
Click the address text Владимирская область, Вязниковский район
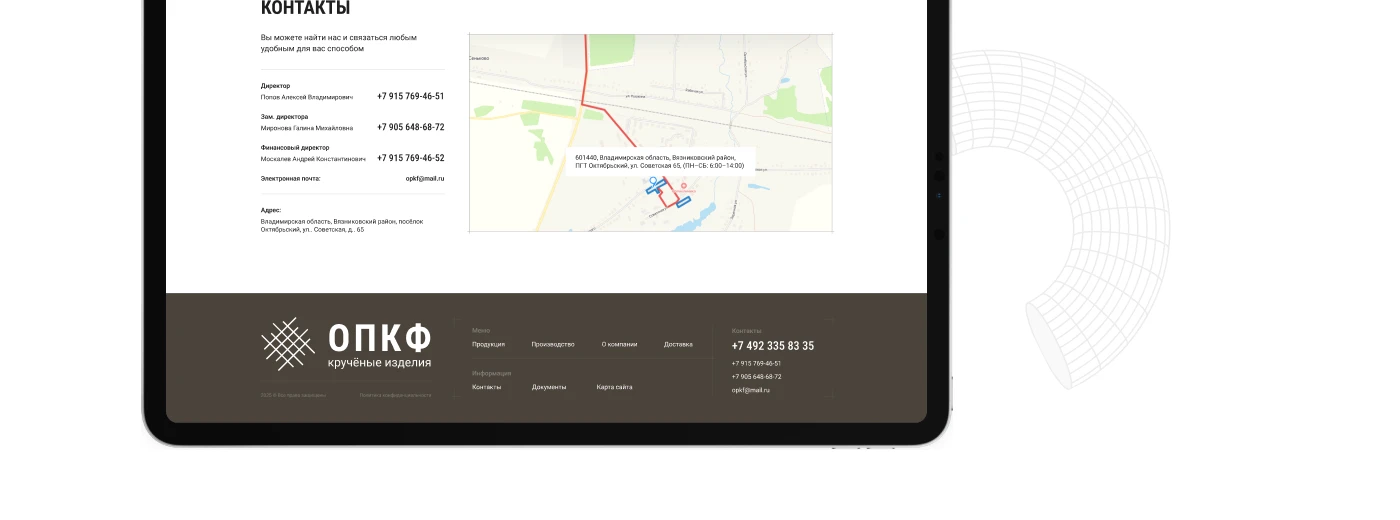click(x=342, y=225)
